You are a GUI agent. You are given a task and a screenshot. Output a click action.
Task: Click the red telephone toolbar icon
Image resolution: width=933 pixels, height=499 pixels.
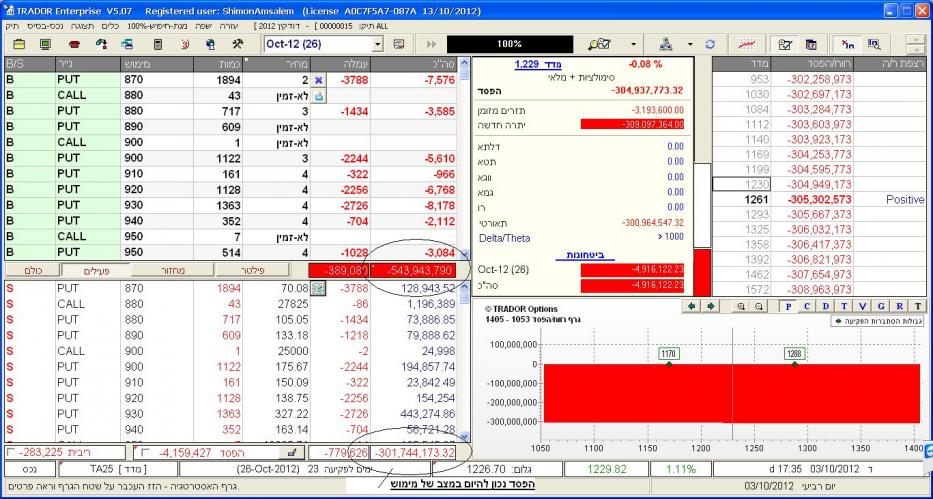74,45
